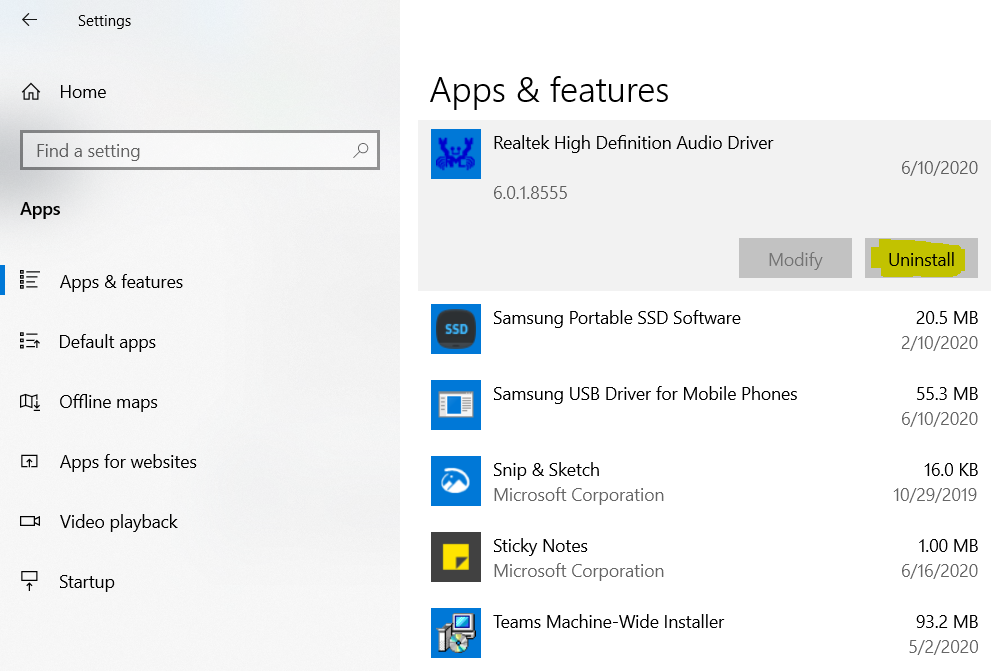
Task: Select Teams Machine-Wide Installer entry
Action: (704, 633)
